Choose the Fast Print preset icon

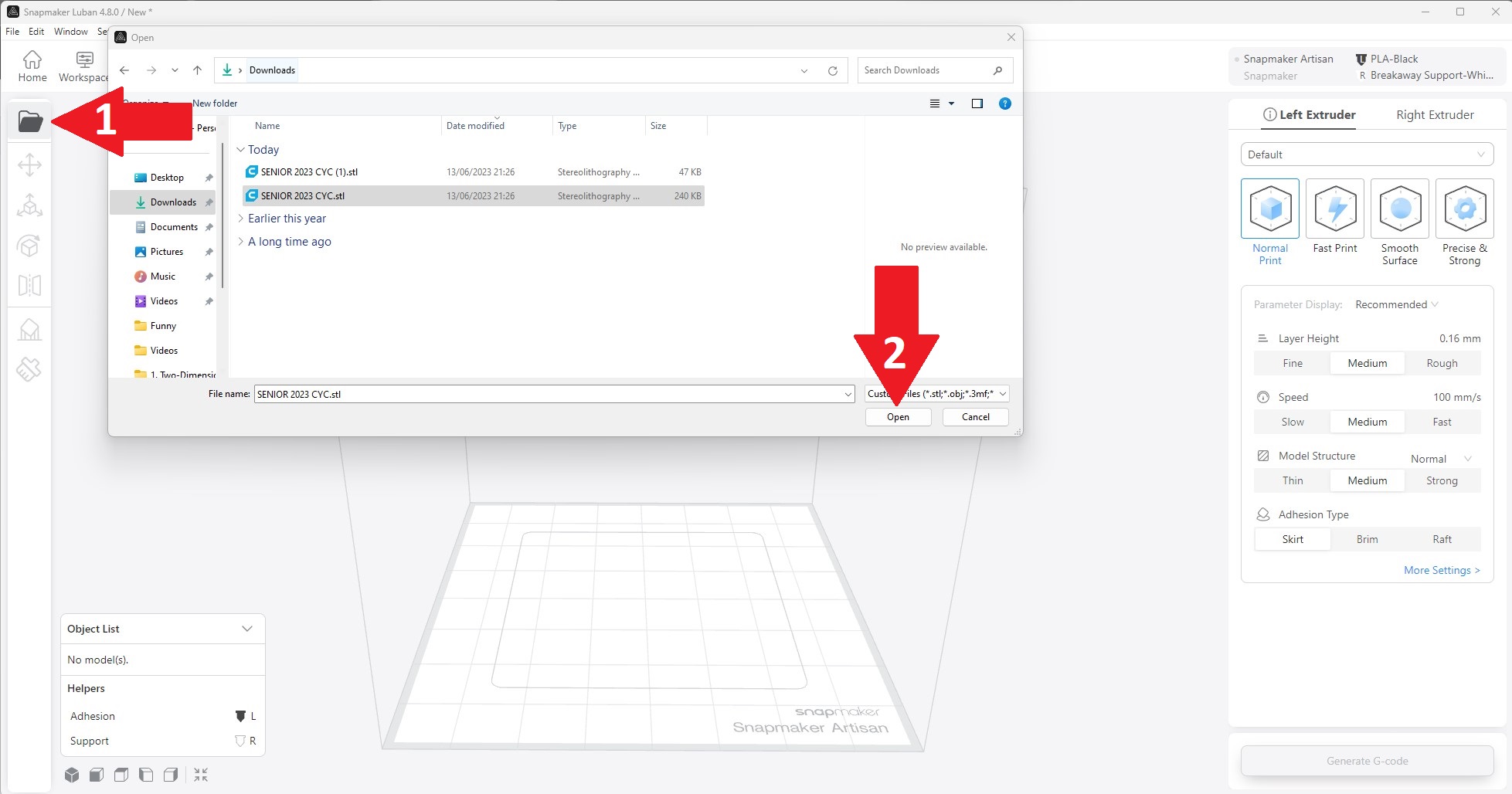click(x=1334, y=209)
